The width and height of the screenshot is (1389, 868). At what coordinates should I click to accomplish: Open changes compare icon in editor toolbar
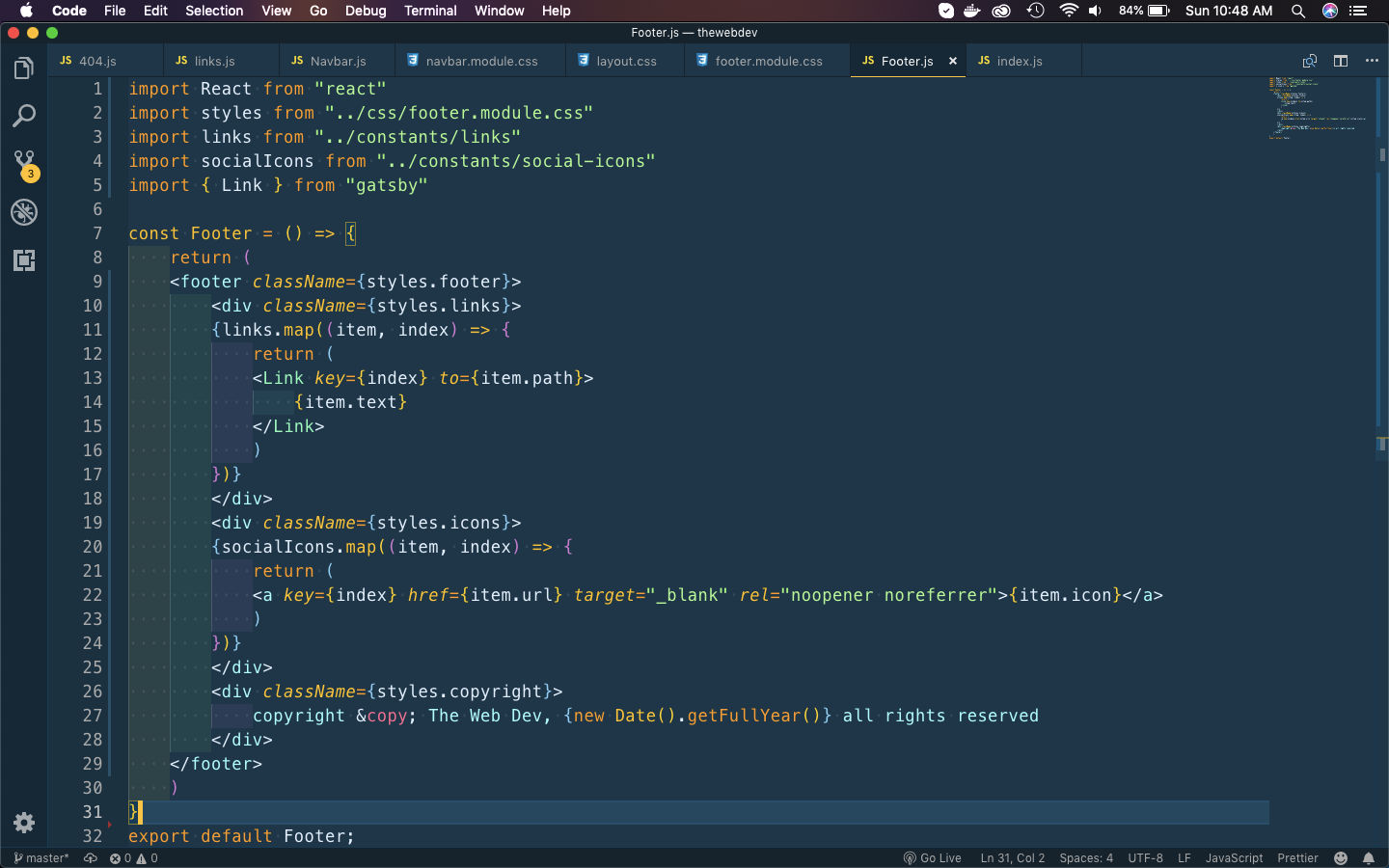(1310, 61)
